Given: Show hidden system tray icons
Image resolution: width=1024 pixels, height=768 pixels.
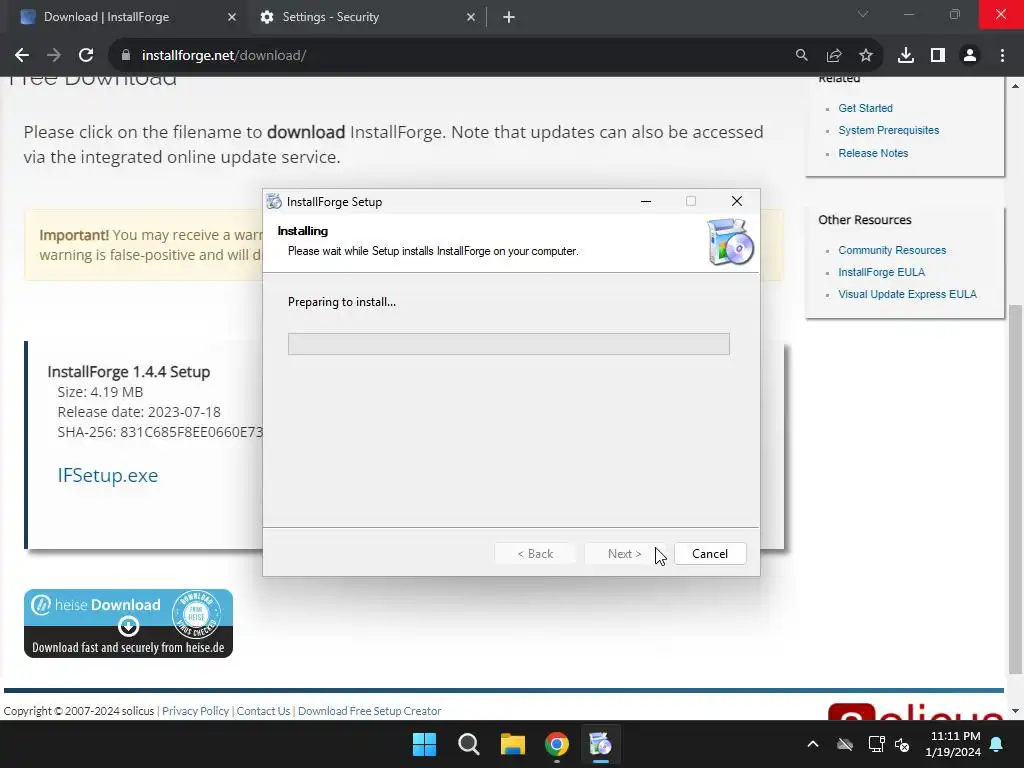Looking at the screenshot, I should tap(813, 744).
